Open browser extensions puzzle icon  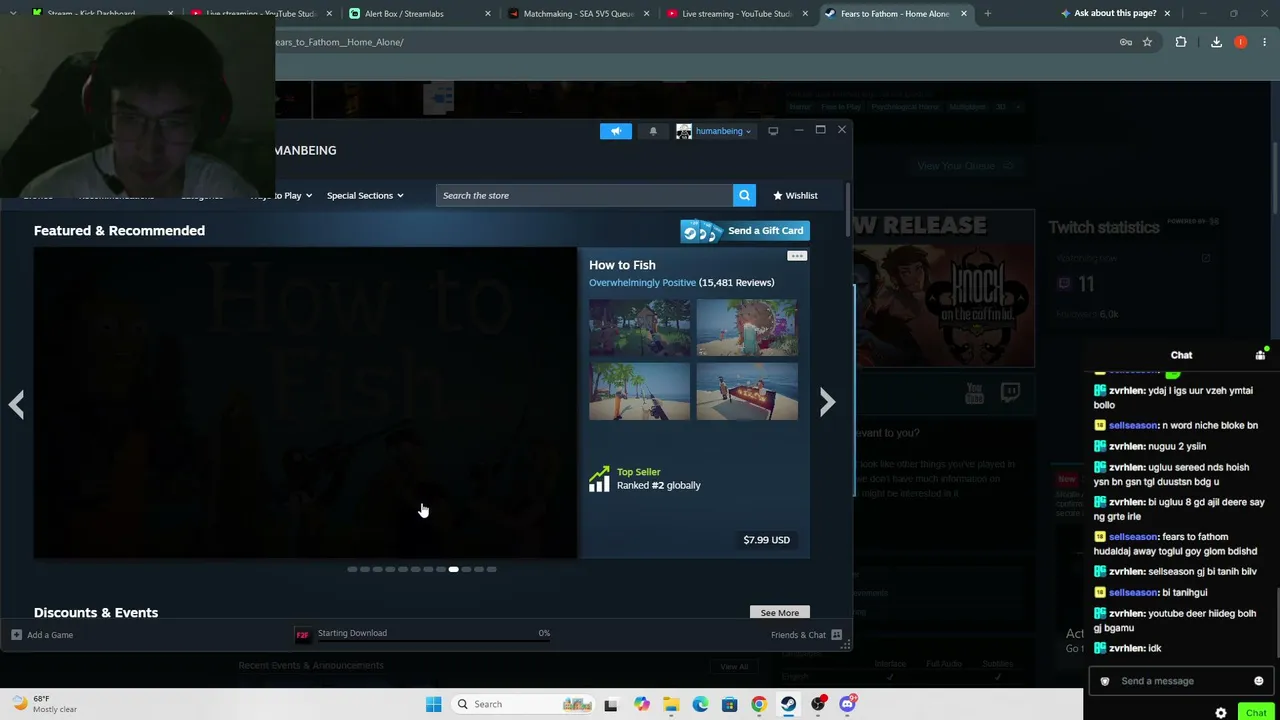tap(1181, 42)
